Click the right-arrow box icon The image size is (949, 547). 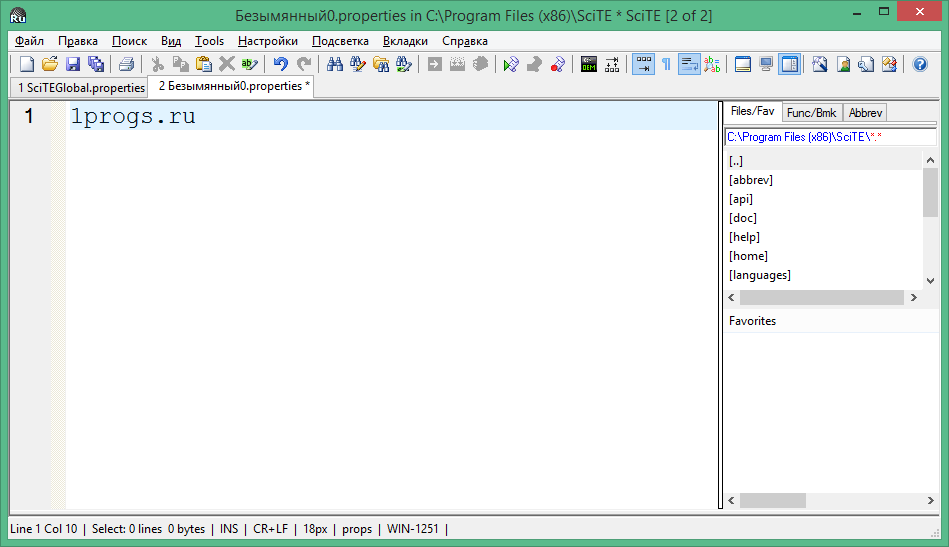point(435,64)
